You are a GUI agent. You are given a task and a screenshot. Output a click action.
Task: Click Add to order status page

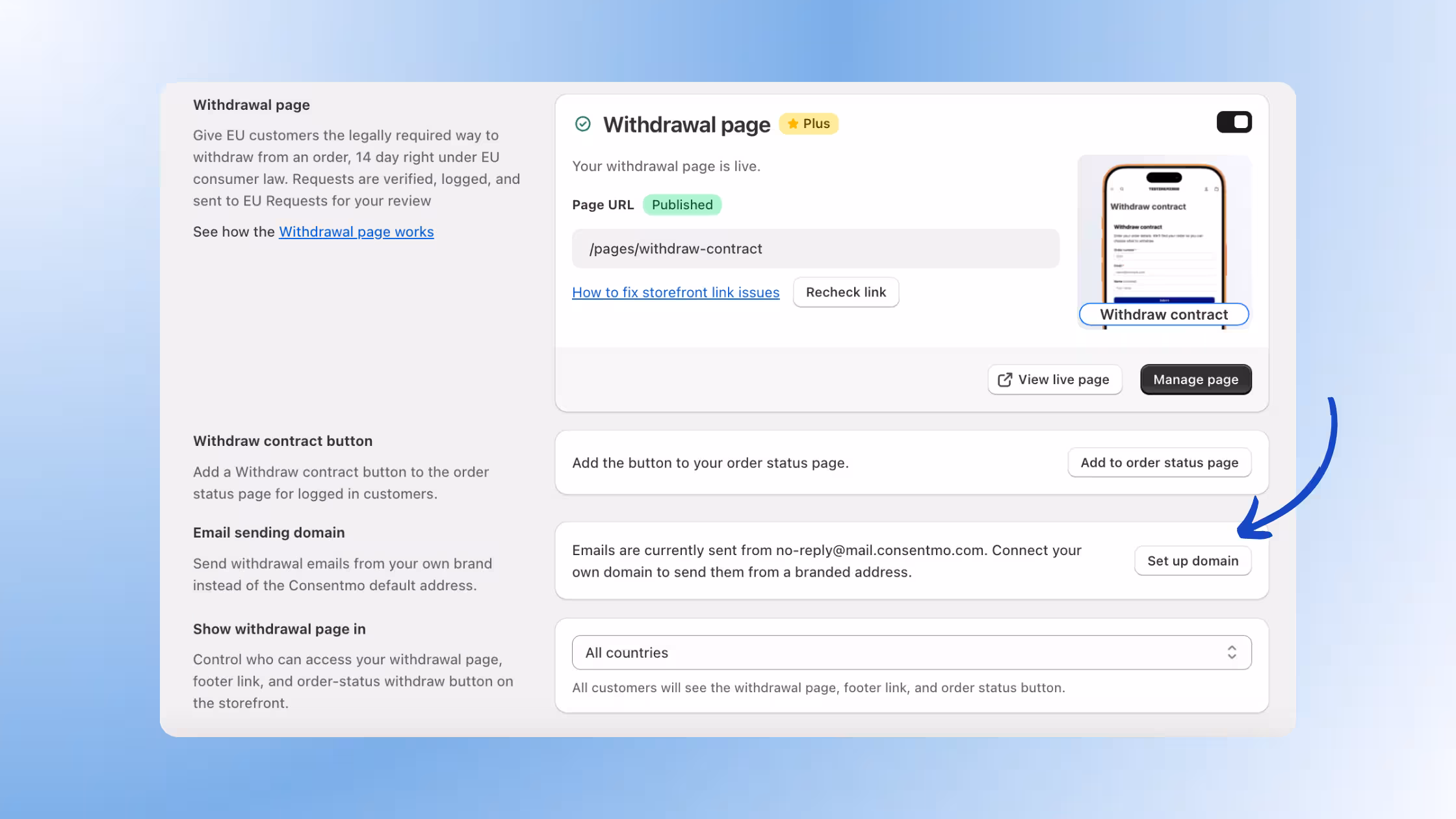1159,463
